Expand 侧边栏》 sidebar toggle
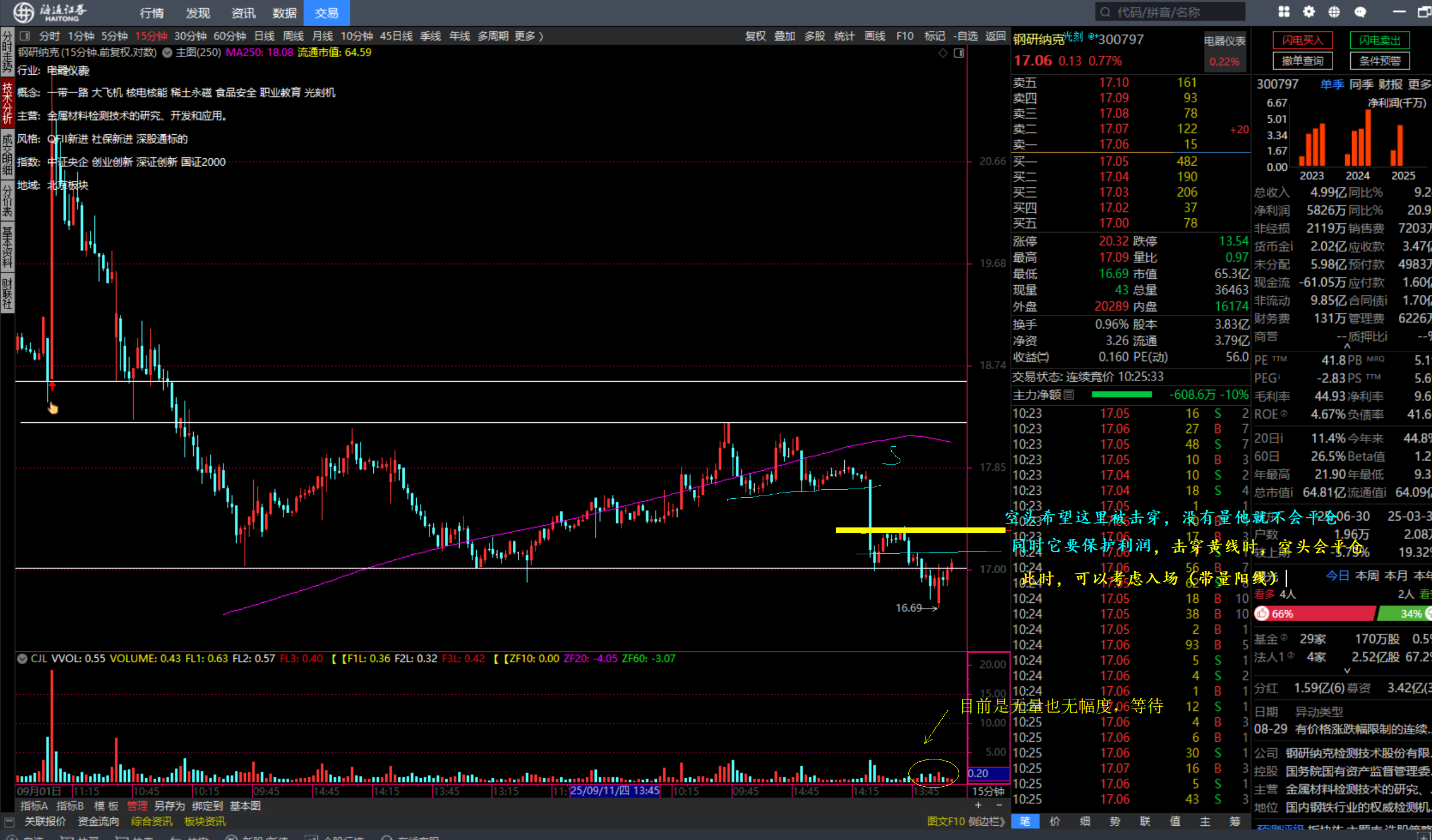1432x840 pixels. (x=987, y=821)
